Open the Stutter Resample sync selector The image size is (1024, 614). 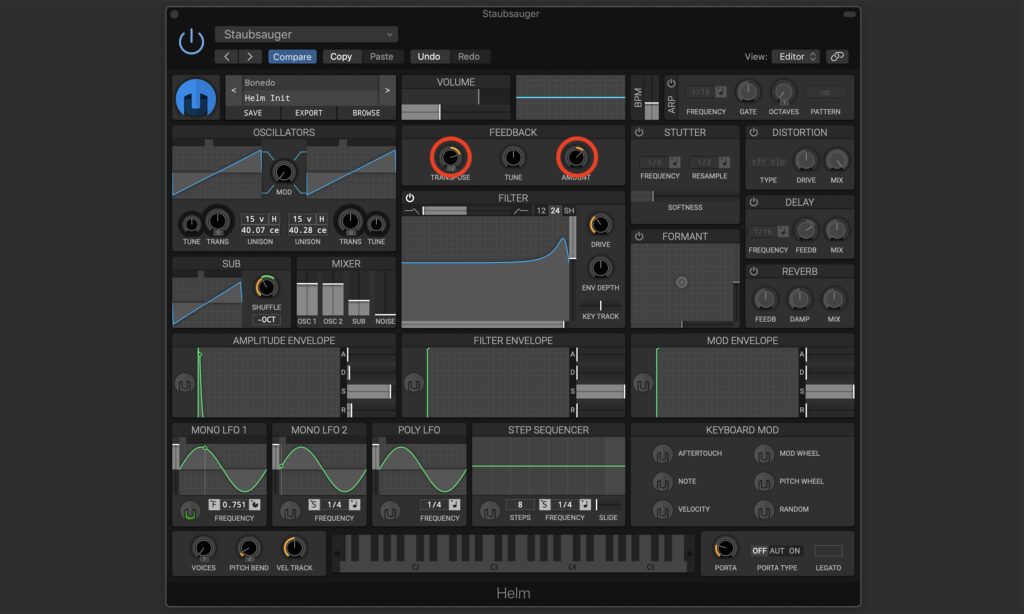[724, 162]
